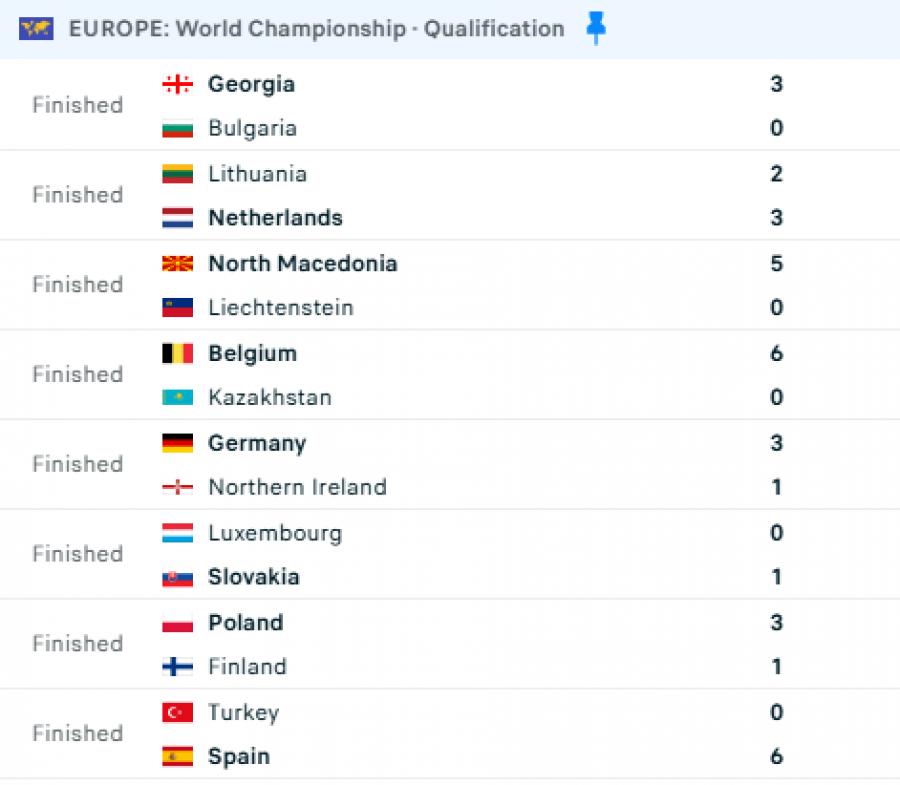The image size is (900, 785).
Task: Unpin the World Championship Qualification league
Action: (596, 28)
